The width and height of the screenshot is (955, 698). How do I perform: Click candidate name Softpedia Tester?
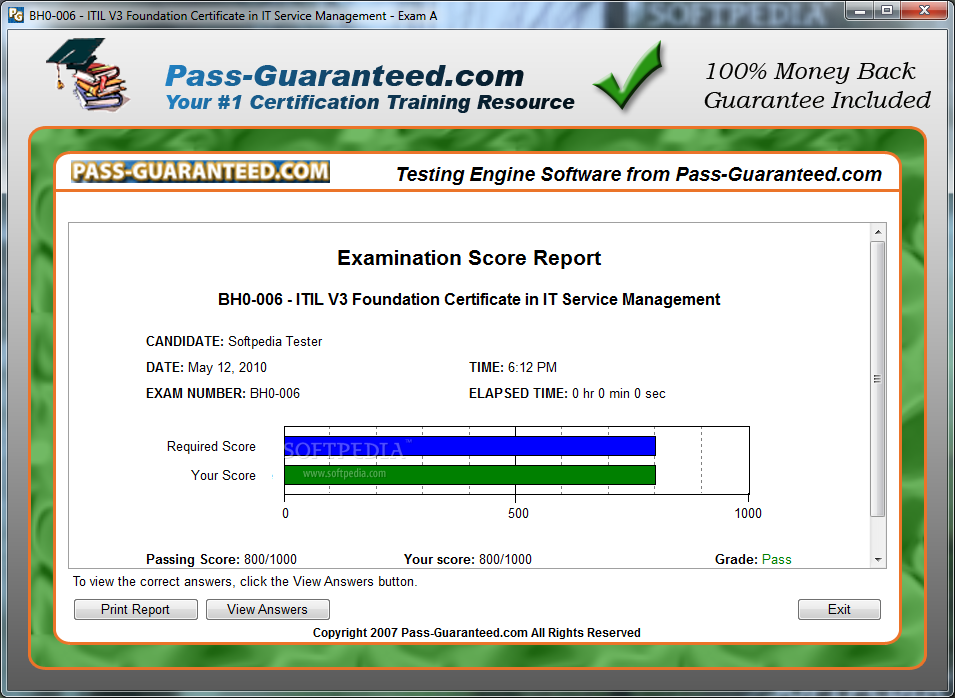[x=275, y=342]
